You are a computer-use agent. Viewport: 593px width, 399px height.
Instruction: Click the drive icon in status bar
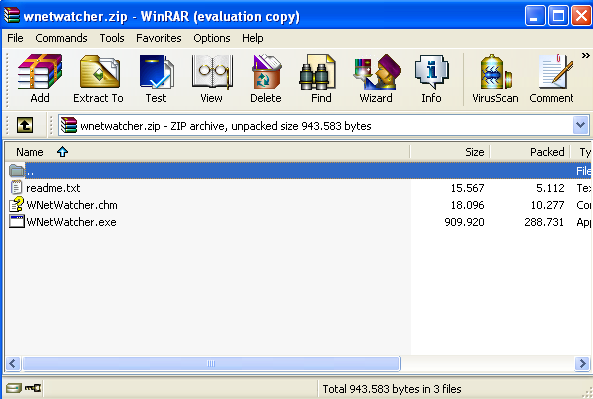pyautogui.click(x=14, y=388)
